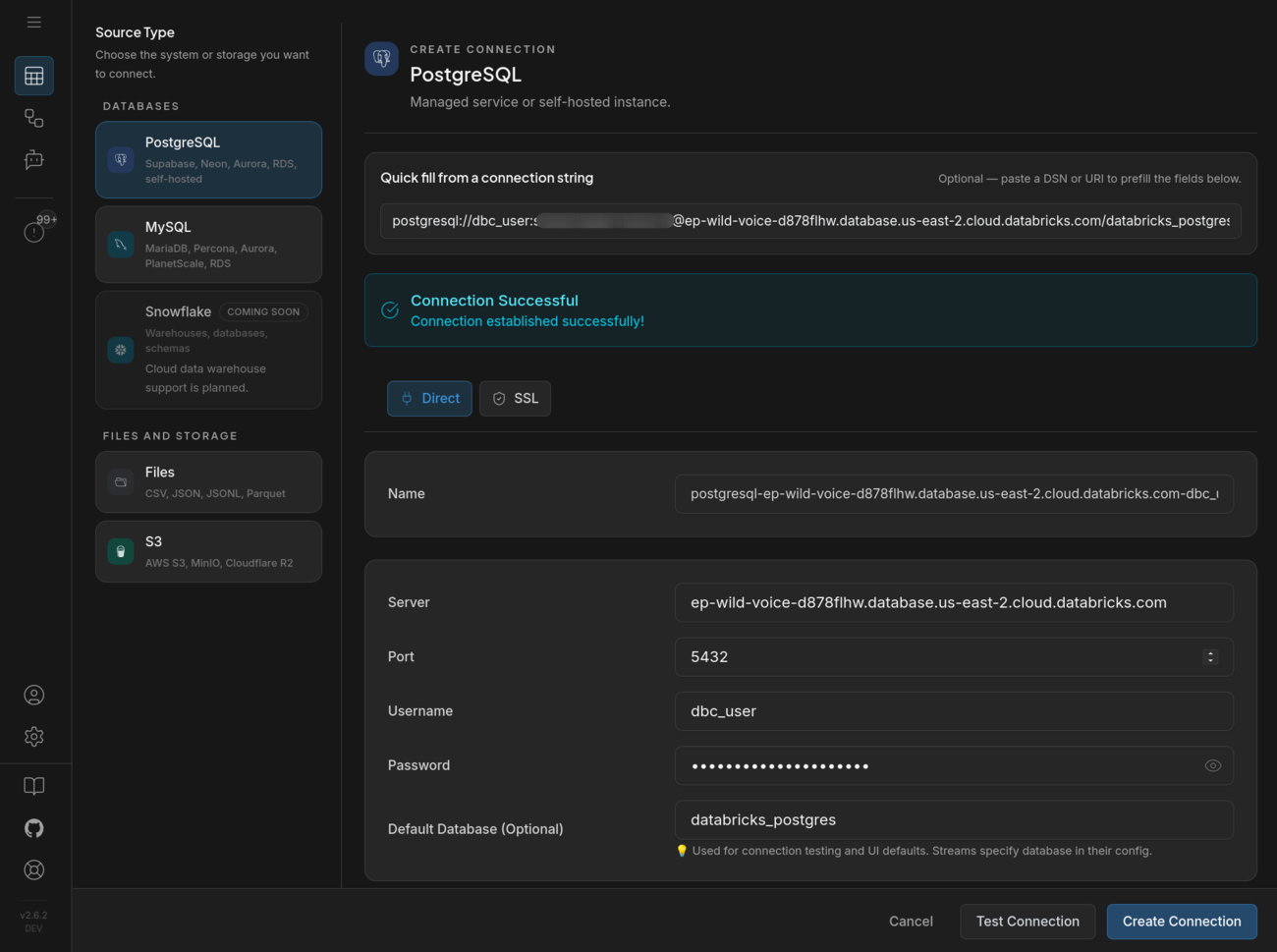Click the connection string quick fill field
This screenshot has height=952, width=1277.
(x=810, y=221)
